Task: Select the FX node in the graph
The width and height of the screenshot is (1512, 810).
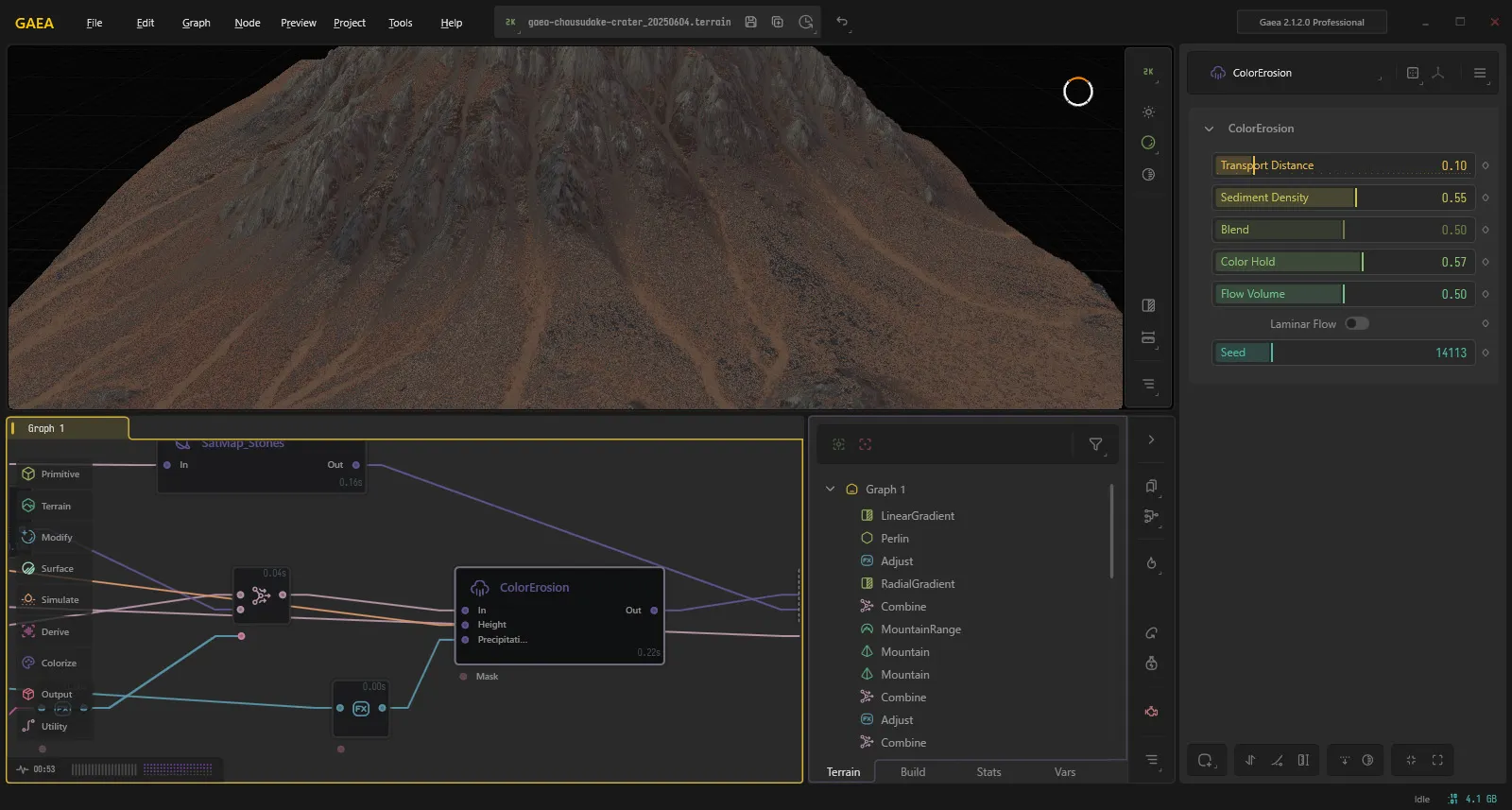Action: [361, 708]
